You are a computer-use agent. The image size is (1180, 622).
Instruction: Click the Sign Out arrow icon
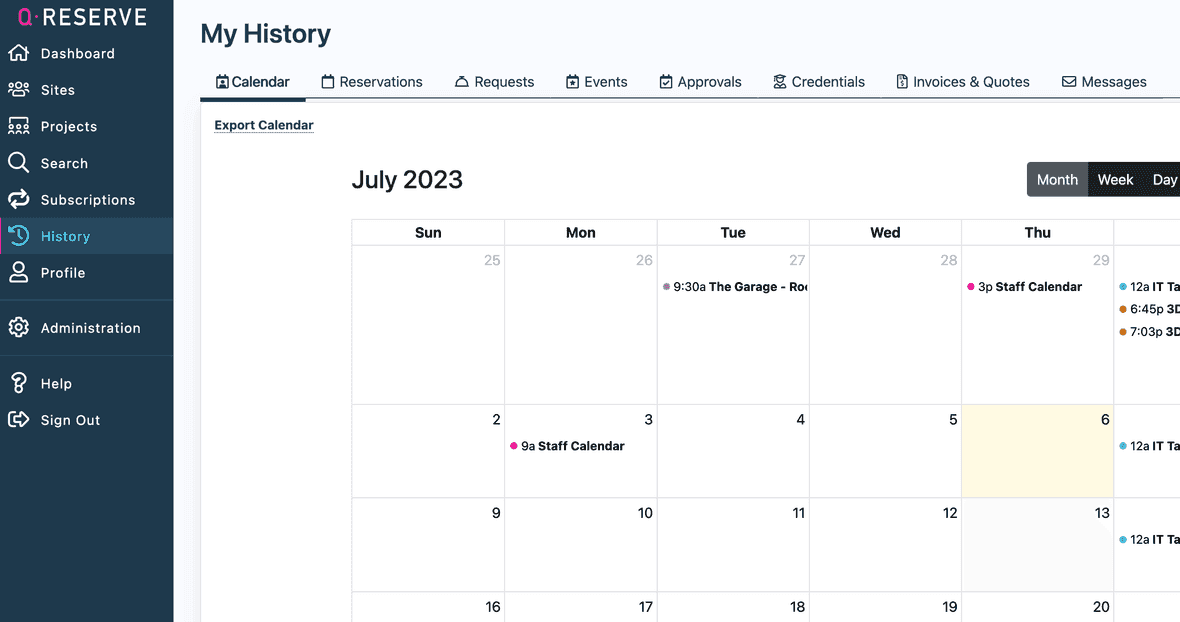tap(18, 419)
